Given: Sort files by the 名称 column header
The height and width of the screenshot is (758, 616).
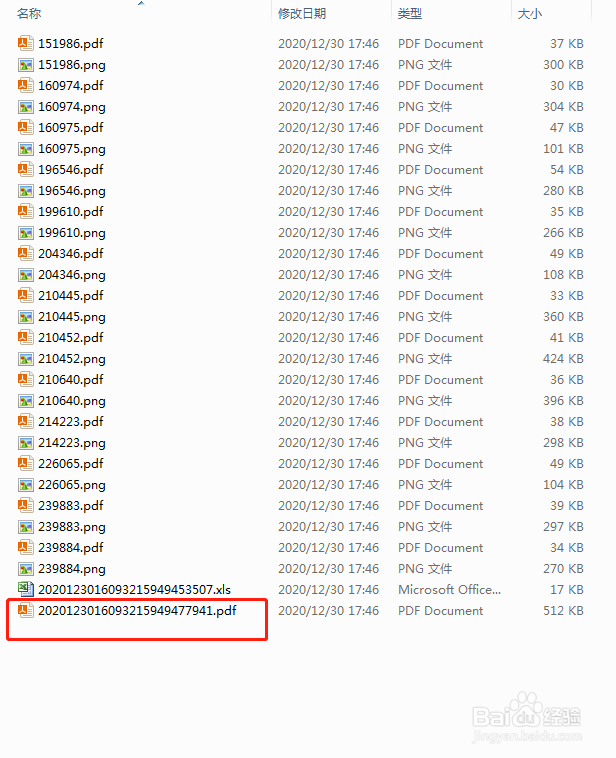Looking at the screenshot, I should [x=29, y=14].
